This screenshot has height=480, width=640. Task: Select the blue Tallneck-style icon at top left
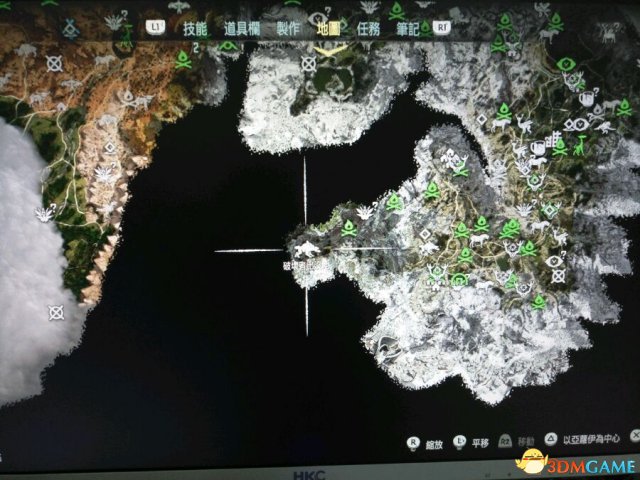pyautogui.click(x=71, y=28)
